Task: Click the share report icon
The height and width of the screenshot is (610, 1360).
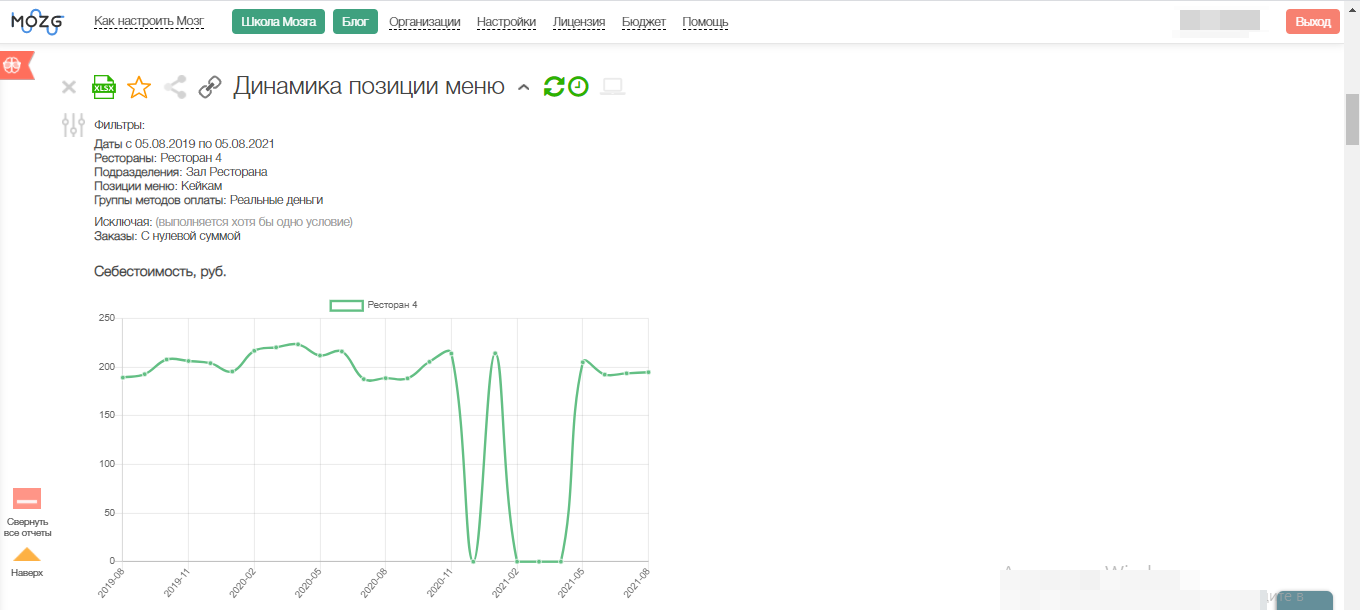Action: [x=175, y=87]
